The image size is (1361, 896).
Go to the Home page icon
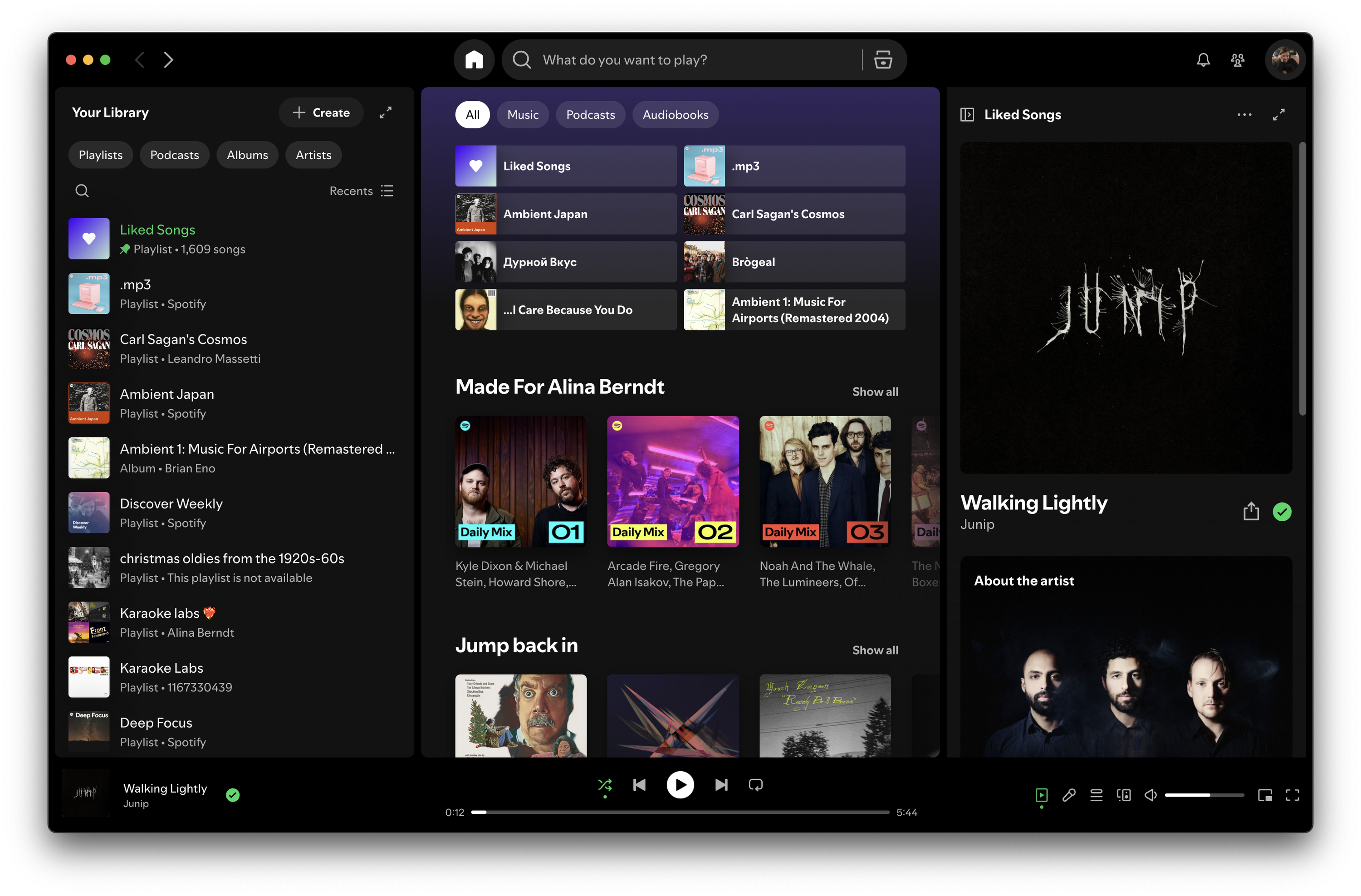pos(474,59)
